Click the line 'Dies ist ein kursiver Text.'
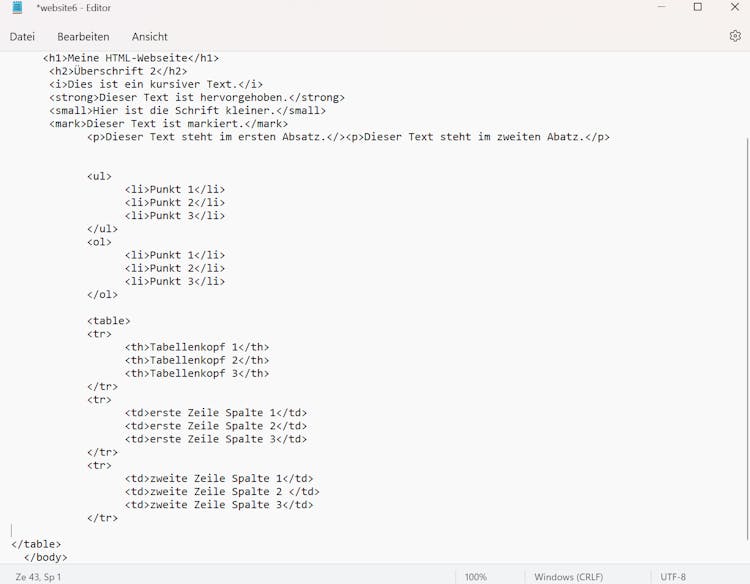The height and width of the screenshot is (584, 750). click(156, 84)
